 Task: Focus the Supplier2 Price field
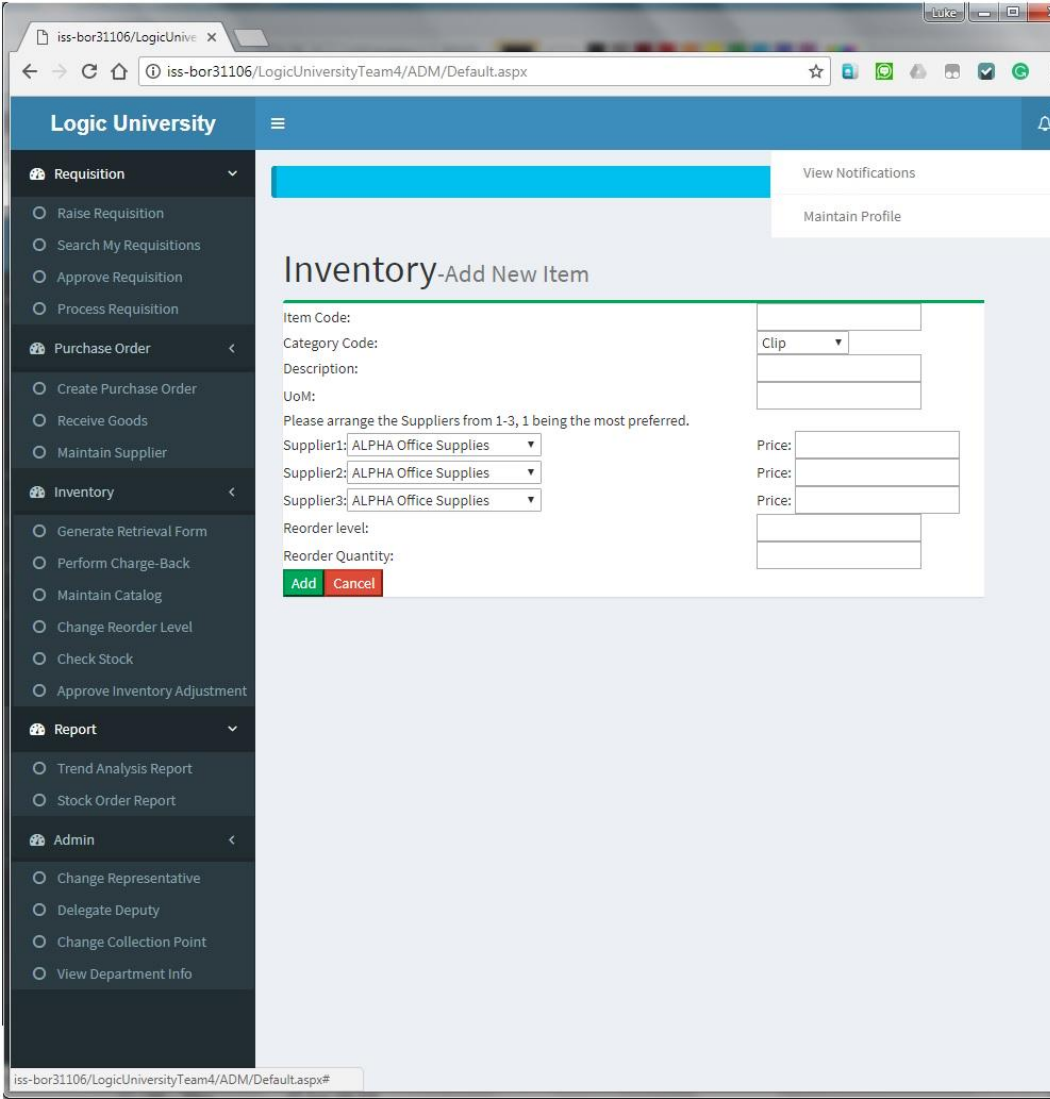[877, 473]
